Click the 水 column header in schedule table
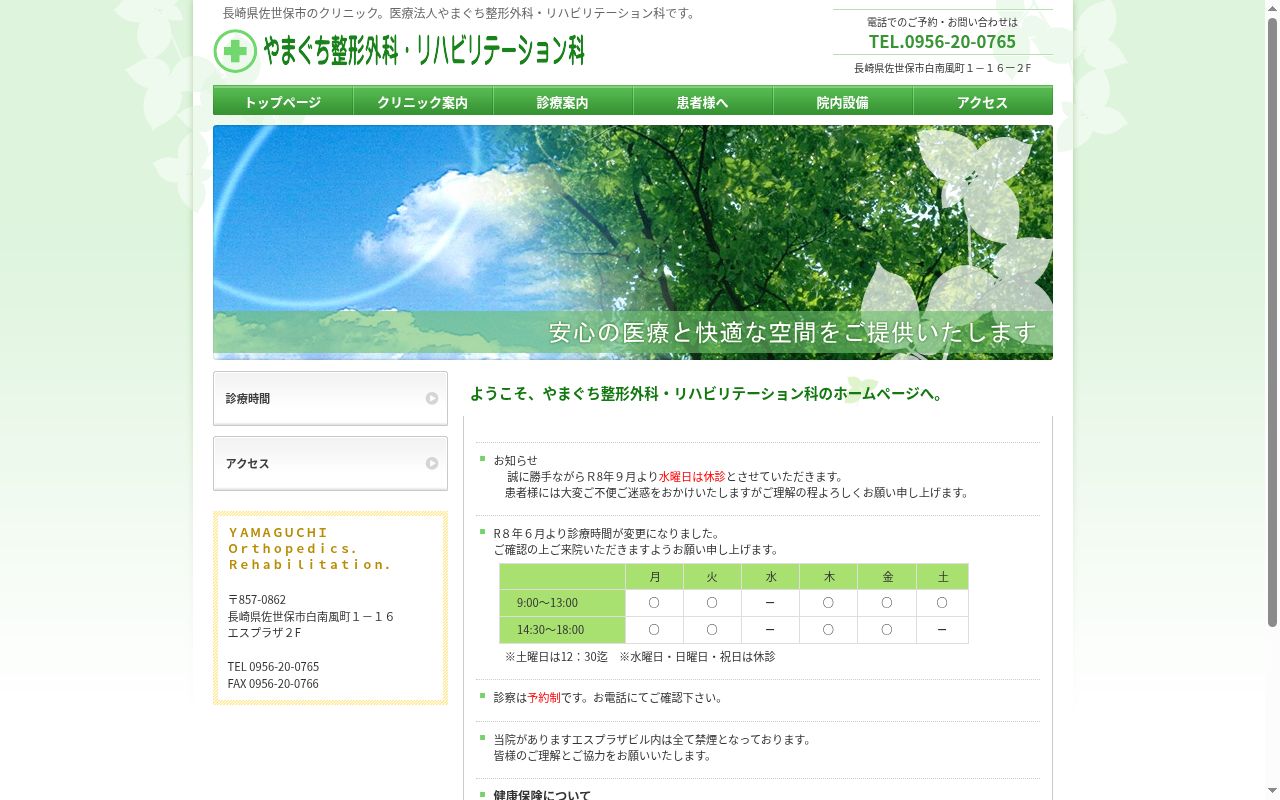This screenshot has height=800, width=1280. (771, 577)
